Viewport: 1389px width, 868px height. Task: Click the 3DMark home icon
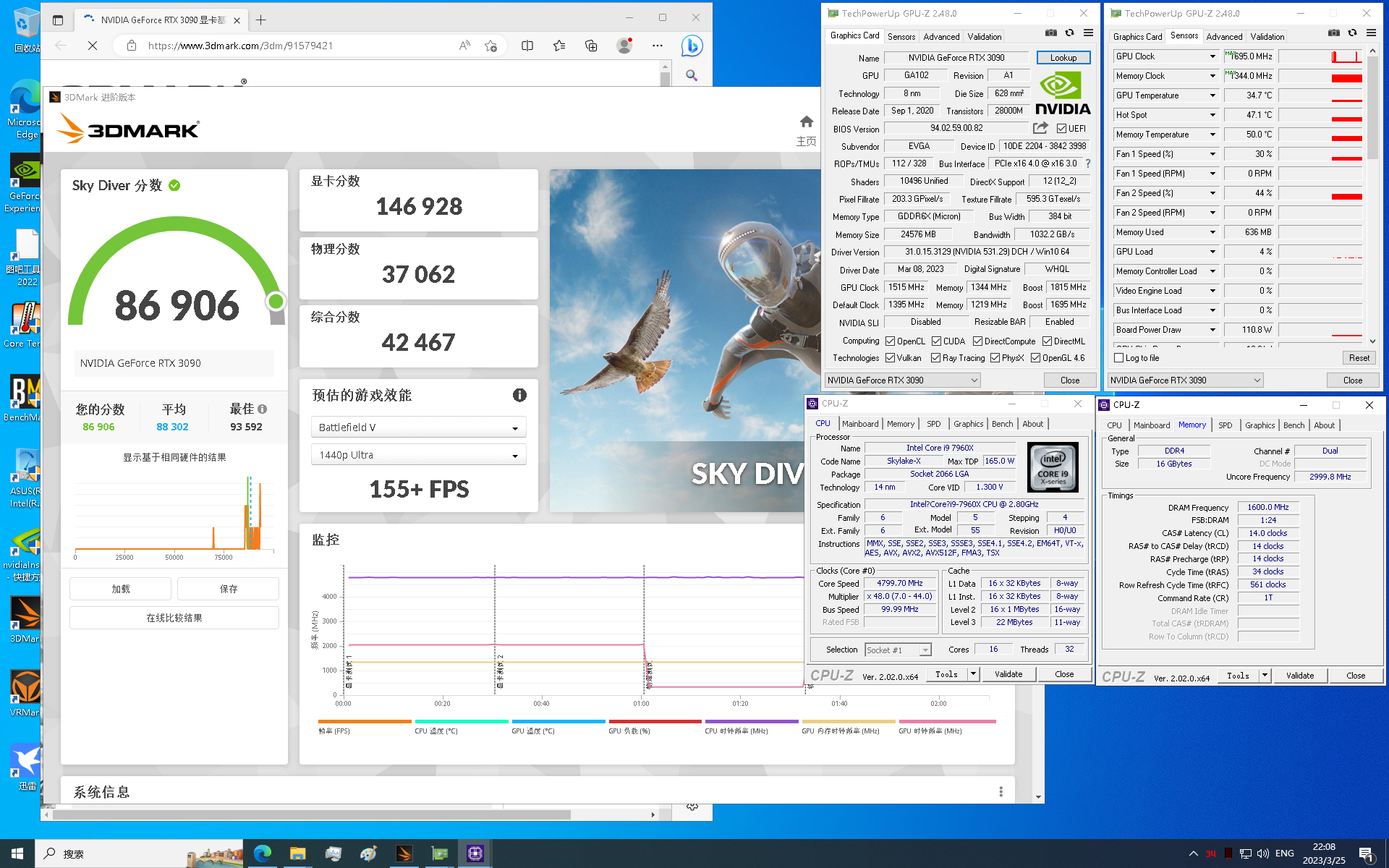click(x=807, y=122)
